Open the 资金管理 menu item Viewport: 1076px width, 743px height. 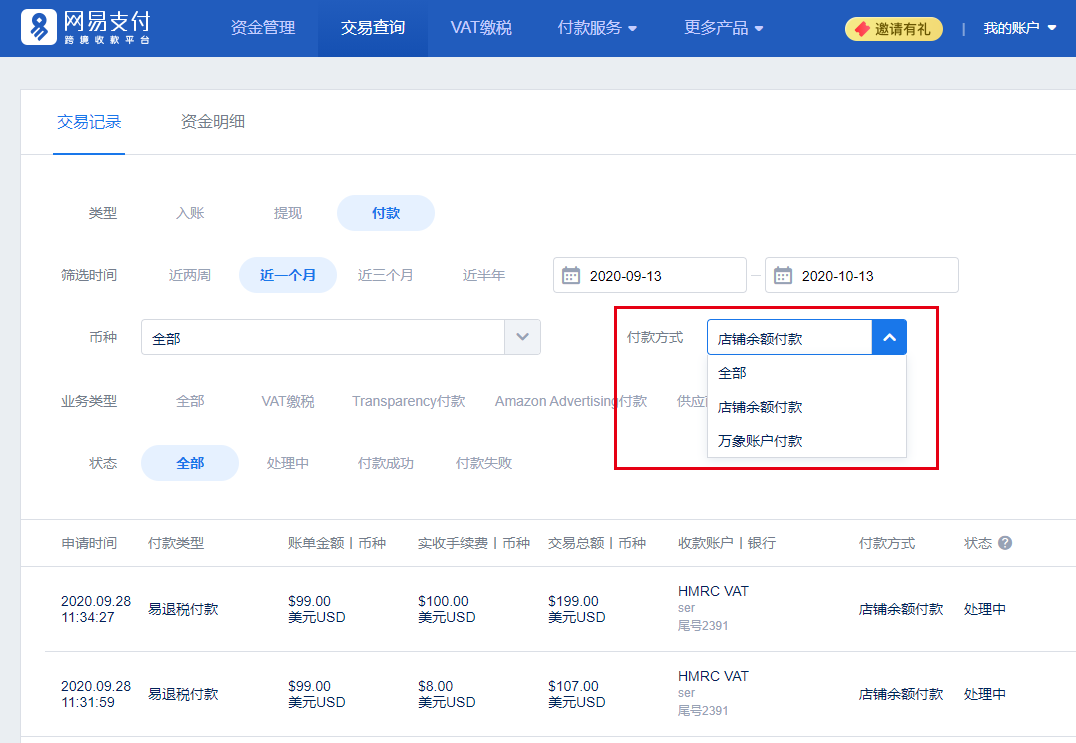[x=264, y=28]
